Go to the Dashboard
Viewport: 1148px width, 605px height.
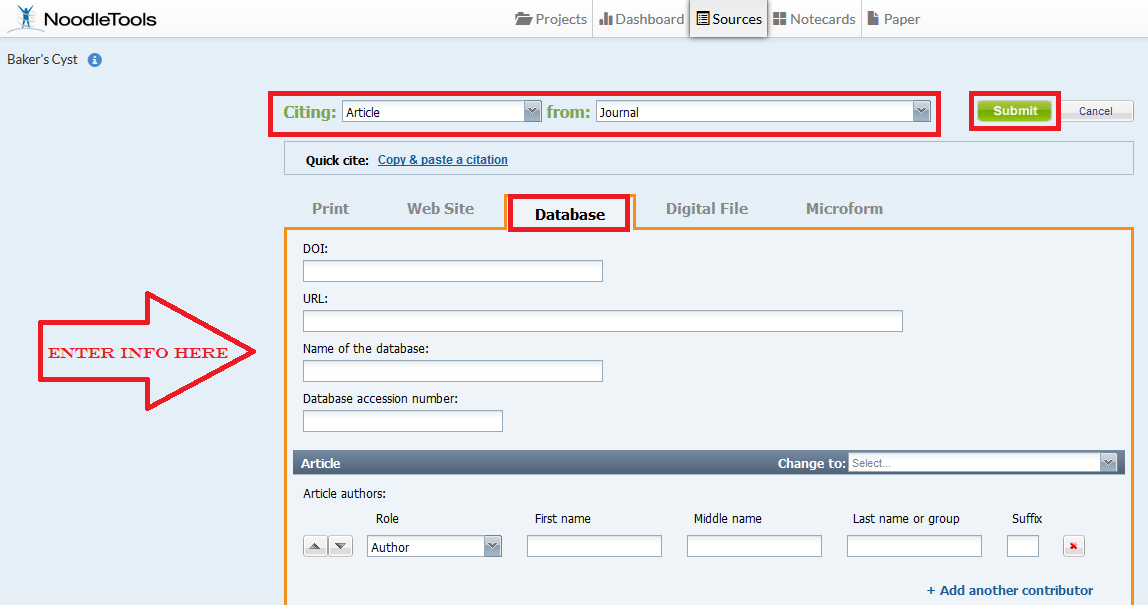[x=641, y=19]
